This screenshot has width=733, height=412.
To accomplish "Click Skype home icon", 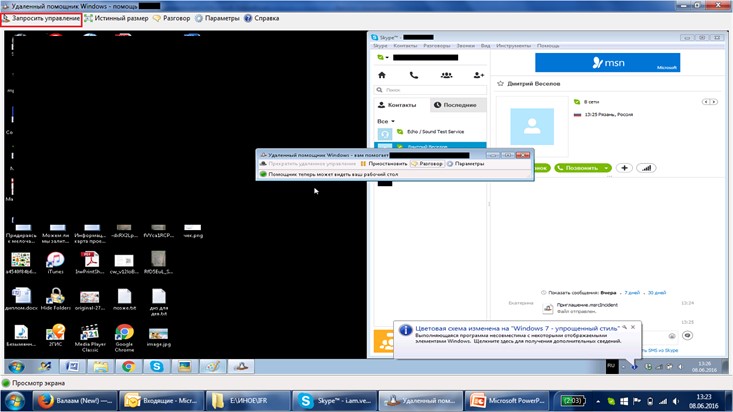I will click(382, 75).
